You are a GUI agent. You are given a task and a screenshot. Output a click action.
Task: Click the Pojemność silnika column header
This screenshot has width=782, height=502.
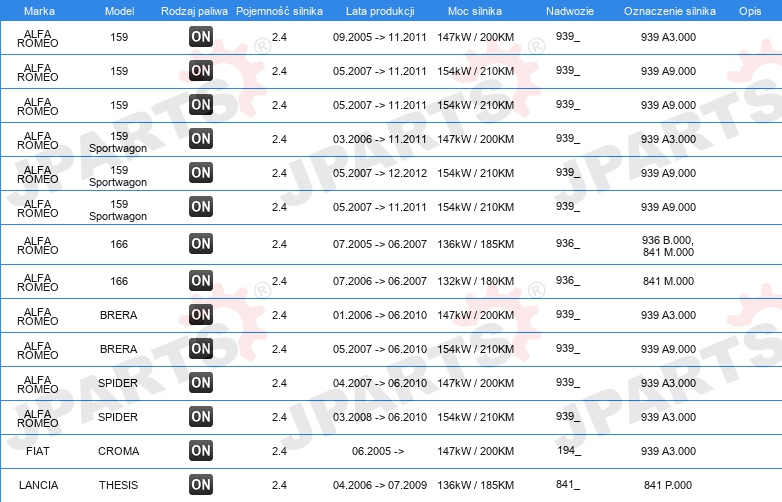279,11
